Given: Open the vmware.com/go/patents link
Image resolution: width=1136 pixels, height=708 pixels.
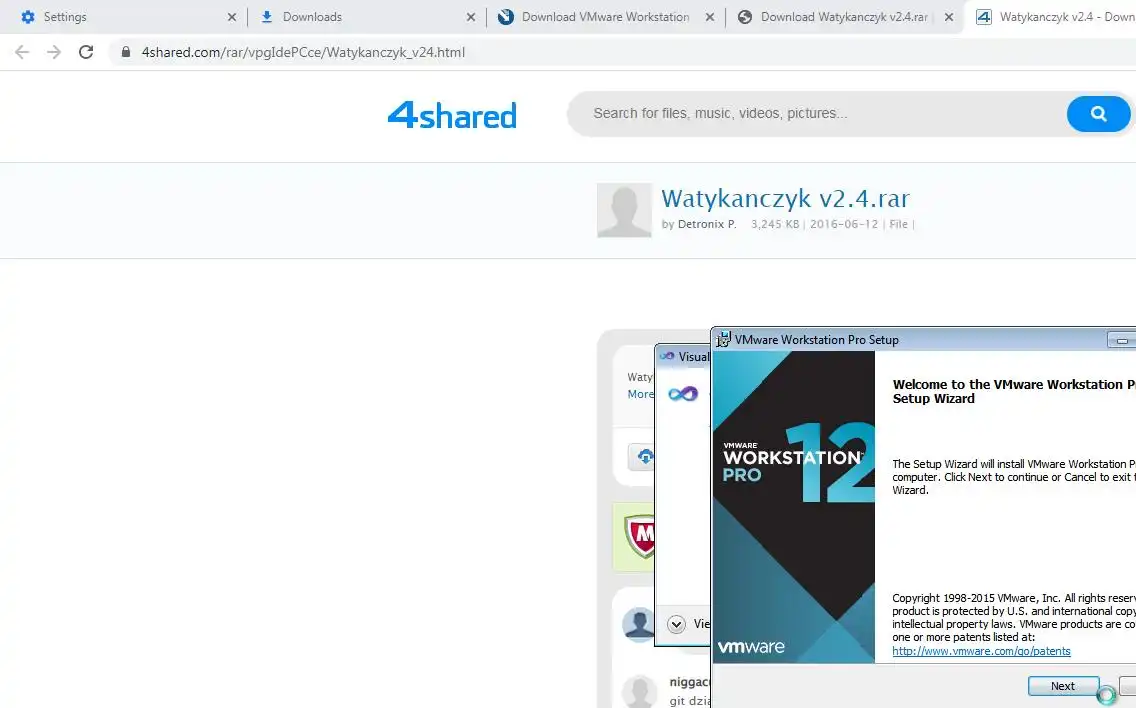Looking at the screenshot, I should pyautogui.click(x=981, y=651).
